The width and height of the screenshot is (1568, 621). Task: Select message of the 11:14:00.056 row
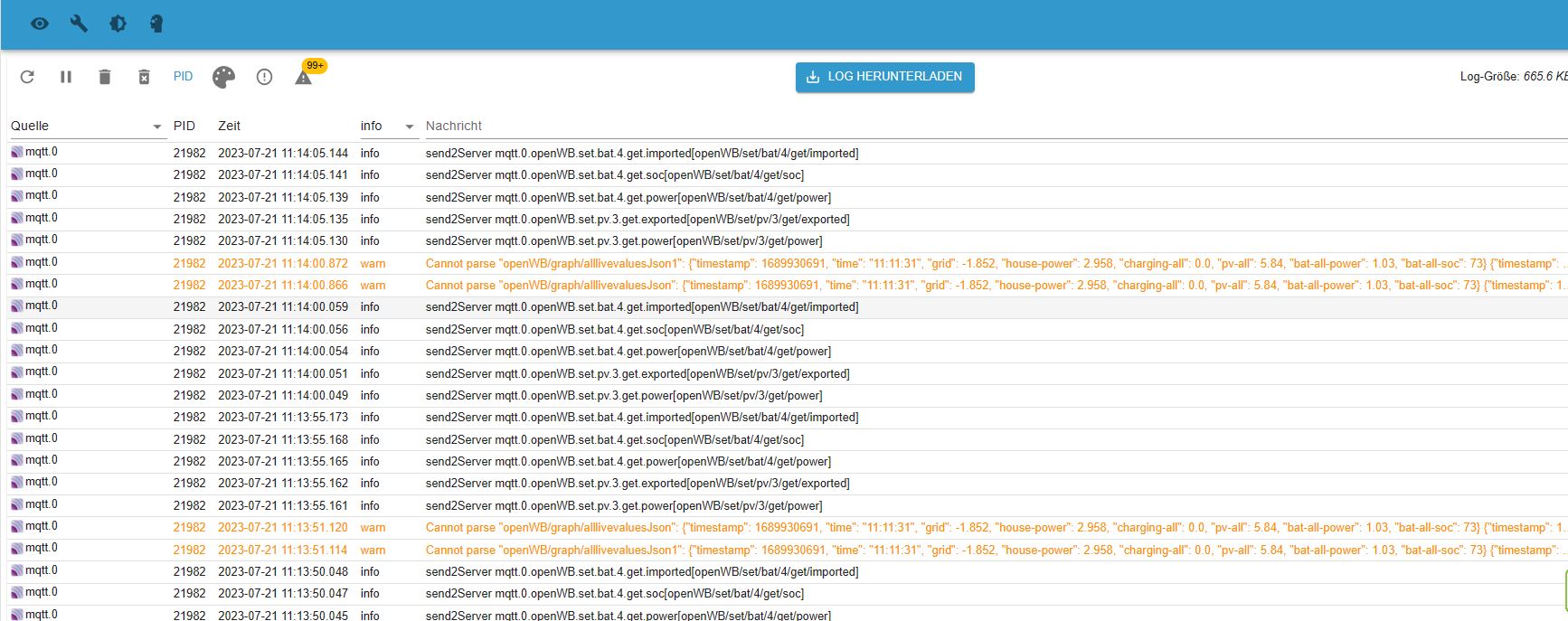click(615, 330)
